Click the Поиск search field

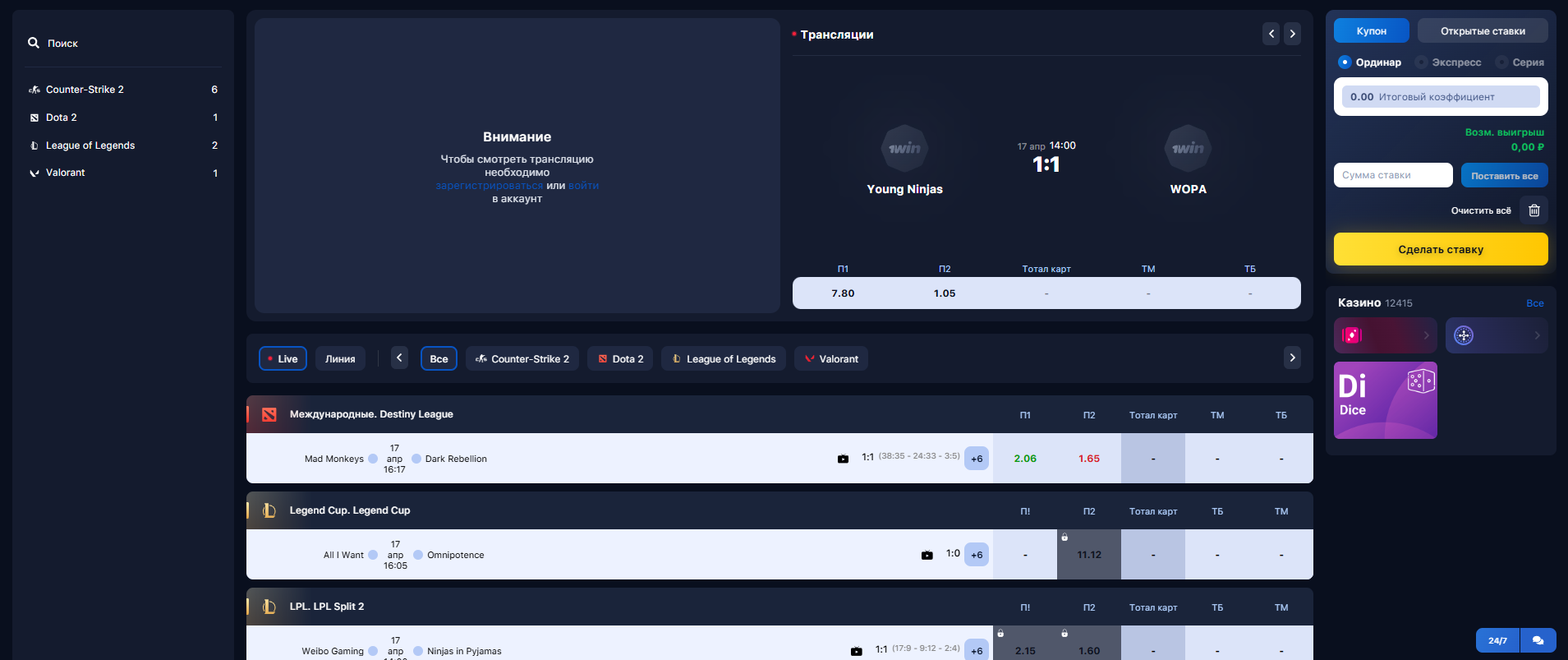(x=123, y=43)
